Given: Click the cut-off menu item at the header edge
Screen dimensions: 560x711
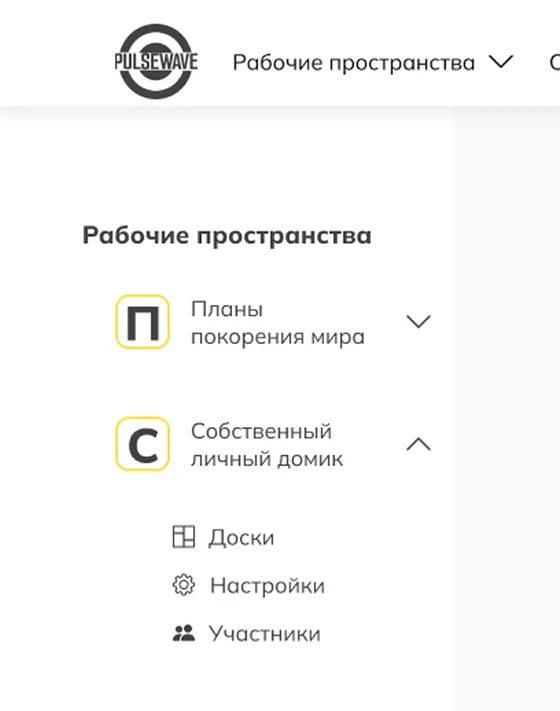Looking at the screenshot, I should point(555,63).
